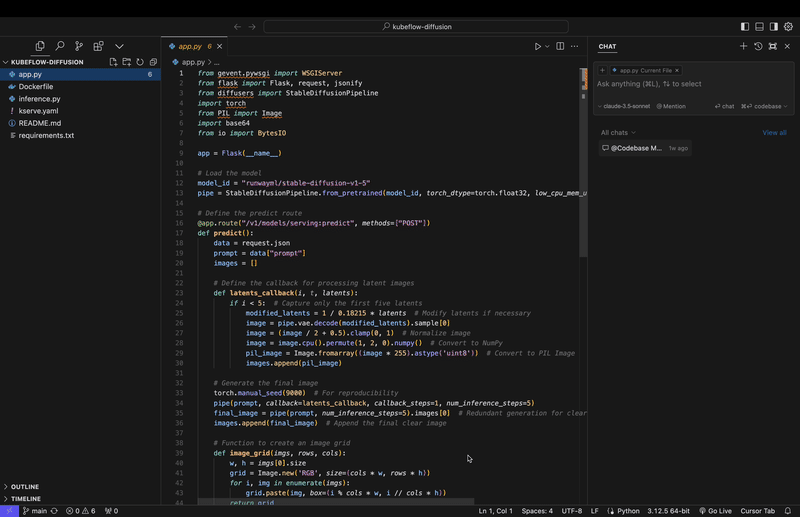800x517 pixels.
Task: Open kserve.yaml from the explorer
Action: point(80,111)
